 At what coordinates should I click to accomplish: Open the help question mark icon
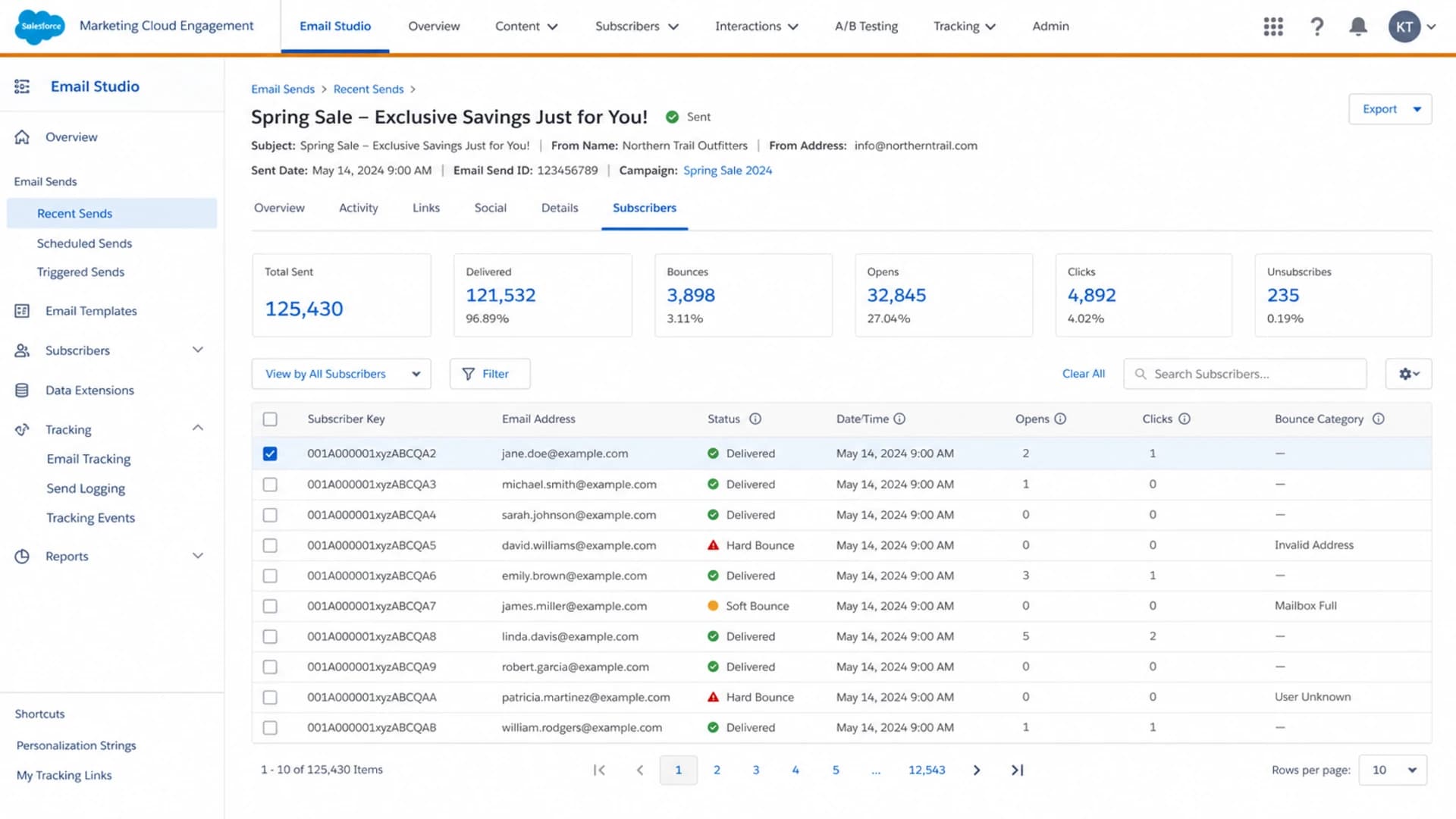1317,27
